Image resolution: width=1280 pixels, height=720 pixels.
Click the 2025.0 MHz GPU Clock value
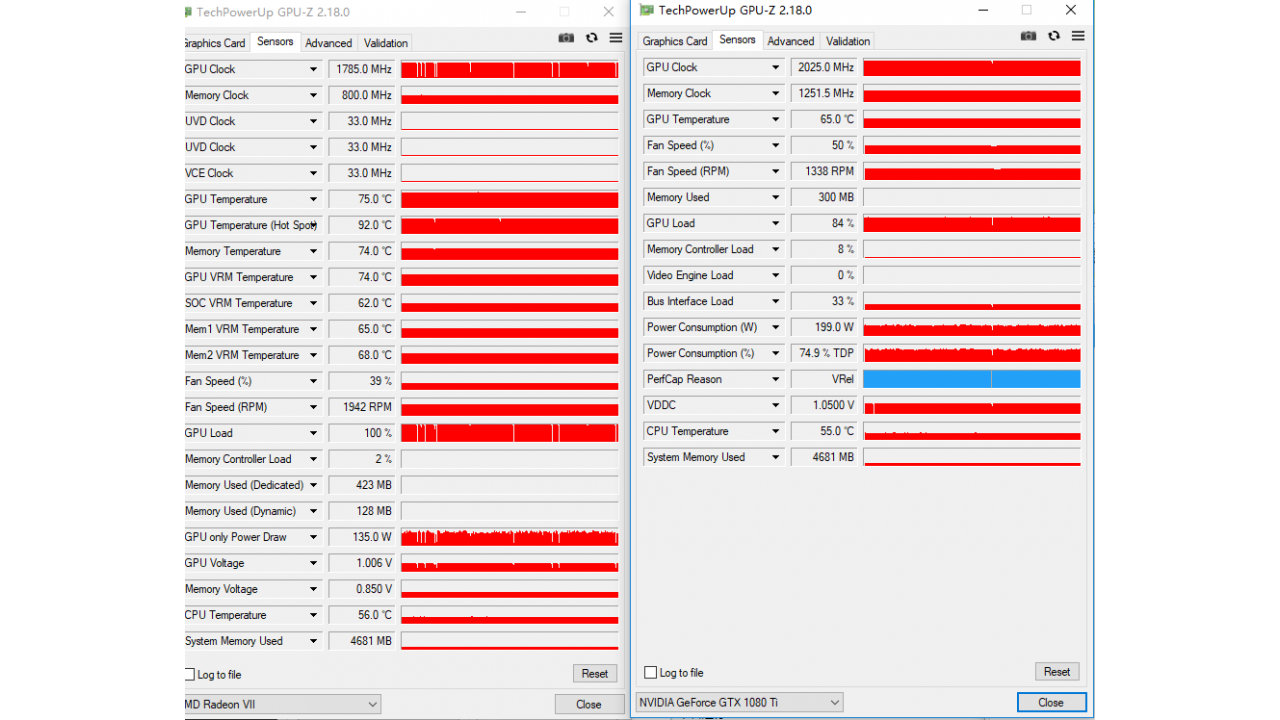823,67
